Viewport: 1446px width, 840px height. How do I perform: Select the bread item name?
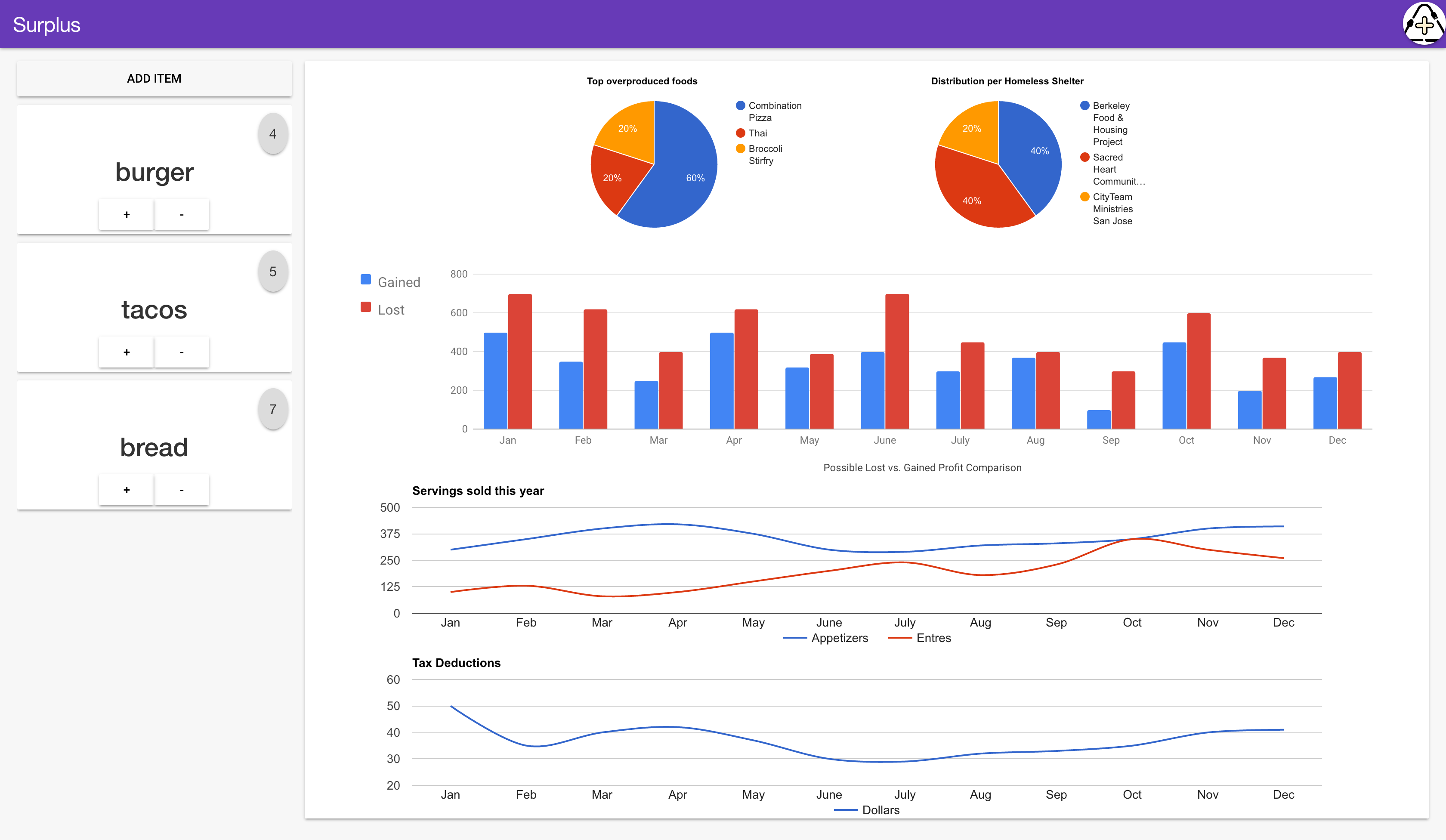pos(154,448)
